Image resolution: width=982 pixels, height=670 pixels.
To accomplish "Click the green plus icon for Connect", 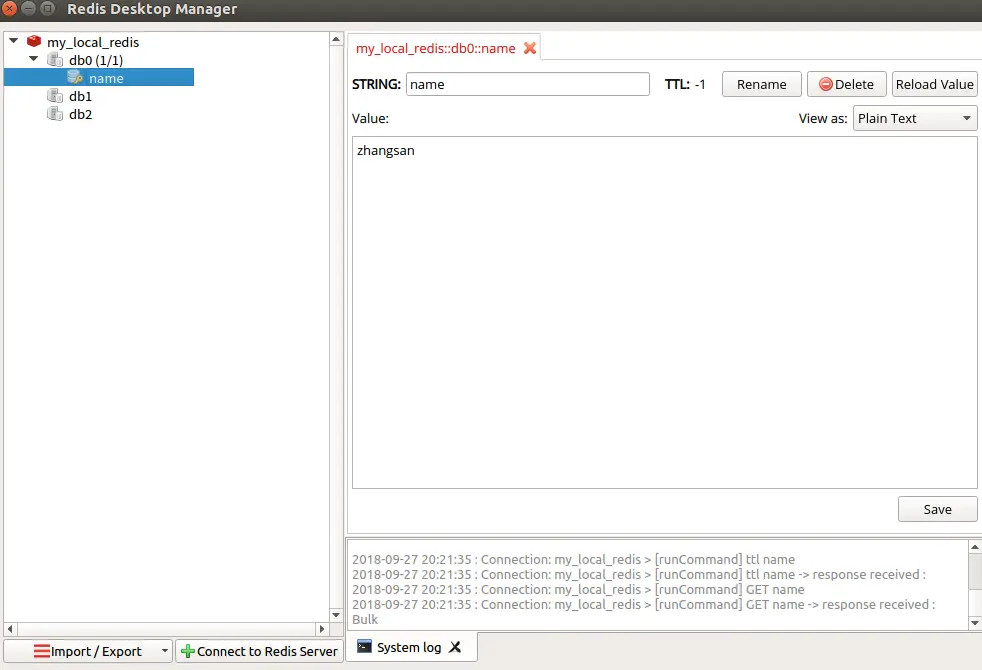I will (x=187, y=651).
